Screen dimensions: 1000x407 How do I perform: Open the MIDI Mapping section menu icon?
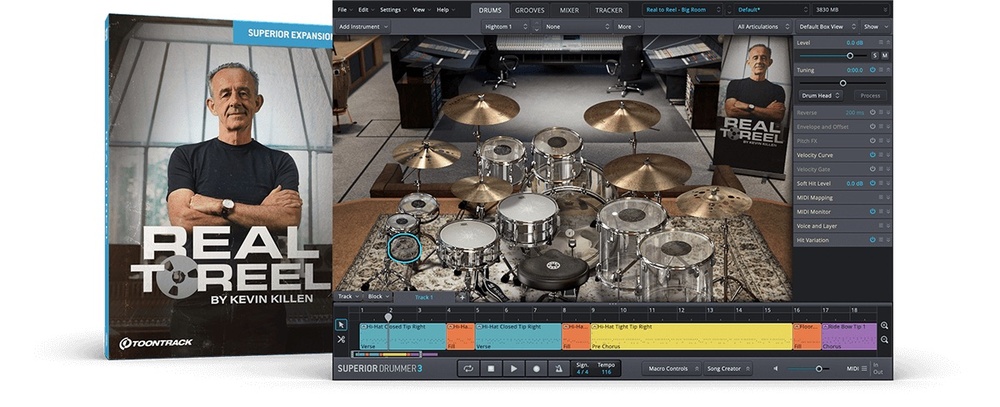point(881,198)
